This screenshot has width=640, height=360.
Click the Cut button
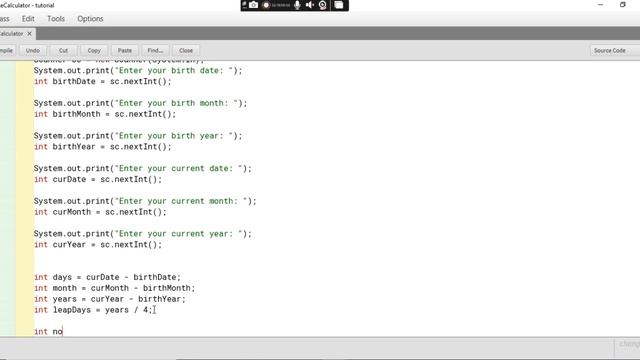pyautogui.click(x=63, y=51)
